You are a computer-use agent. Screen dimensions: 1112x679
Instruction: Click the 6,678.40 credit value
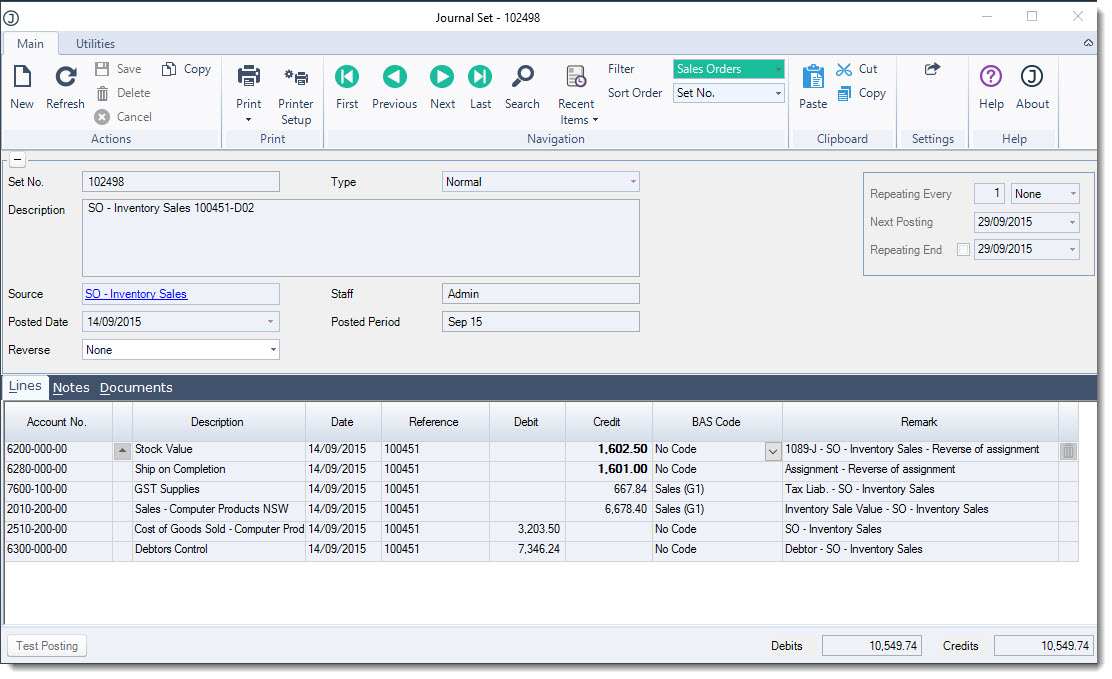tap(626, 509)
